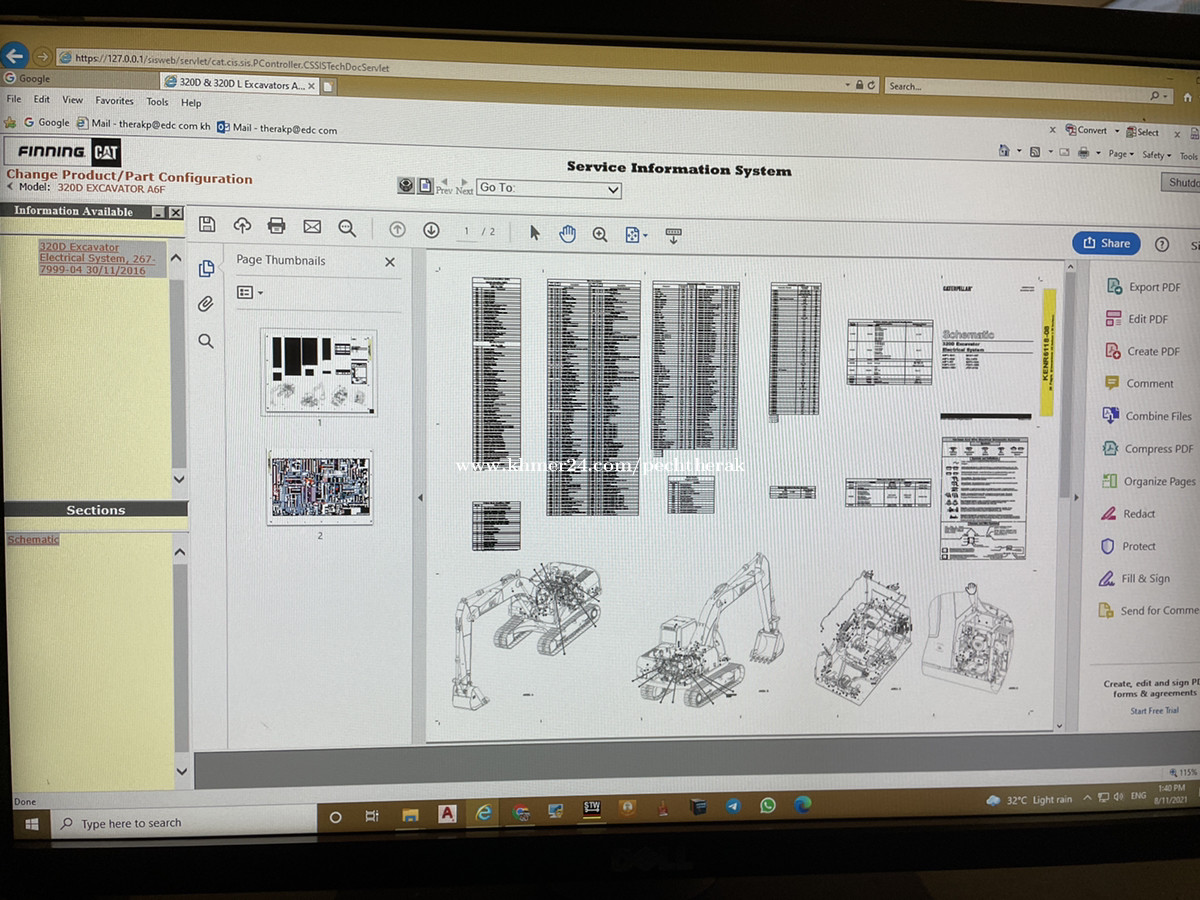
Task: Open the Edit menu
Action: pyautogui.click(x=42, y=99)
